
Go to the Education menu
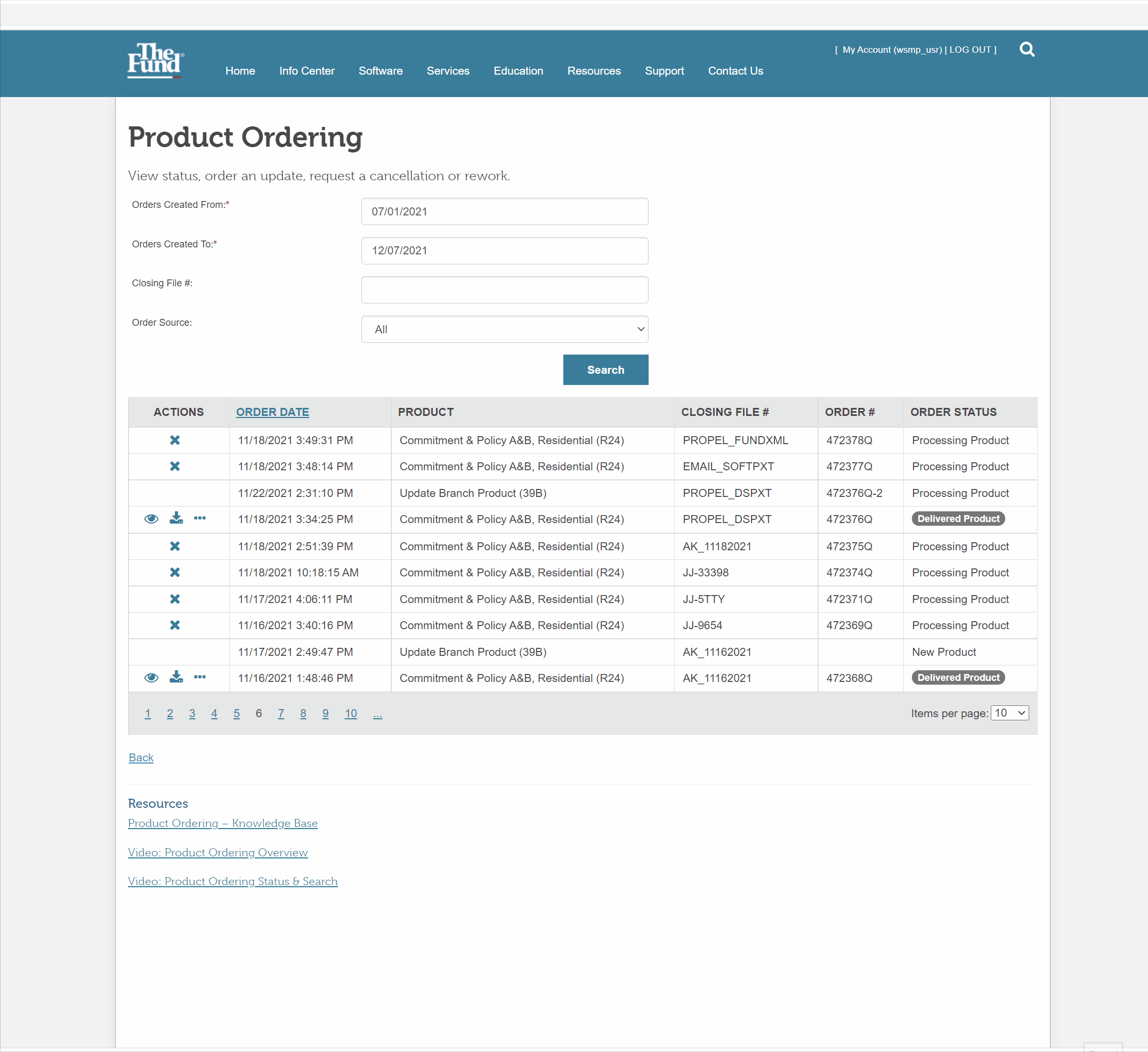[518, 71]
